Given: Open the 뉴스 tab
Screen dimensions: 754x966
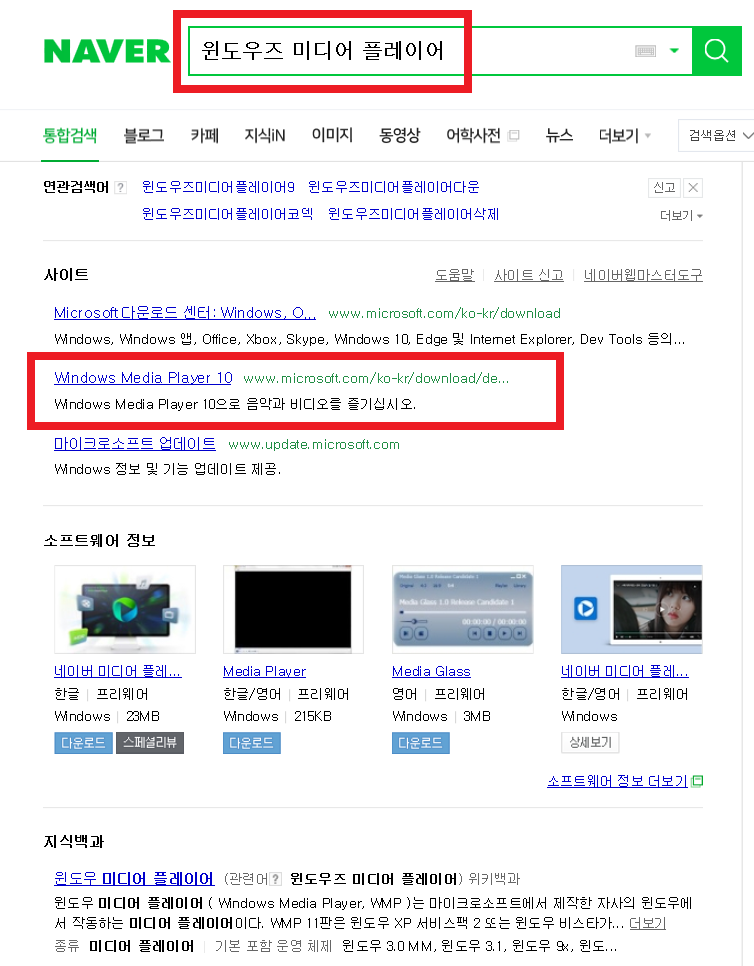Looking at the screenshot, I should 559,135.
